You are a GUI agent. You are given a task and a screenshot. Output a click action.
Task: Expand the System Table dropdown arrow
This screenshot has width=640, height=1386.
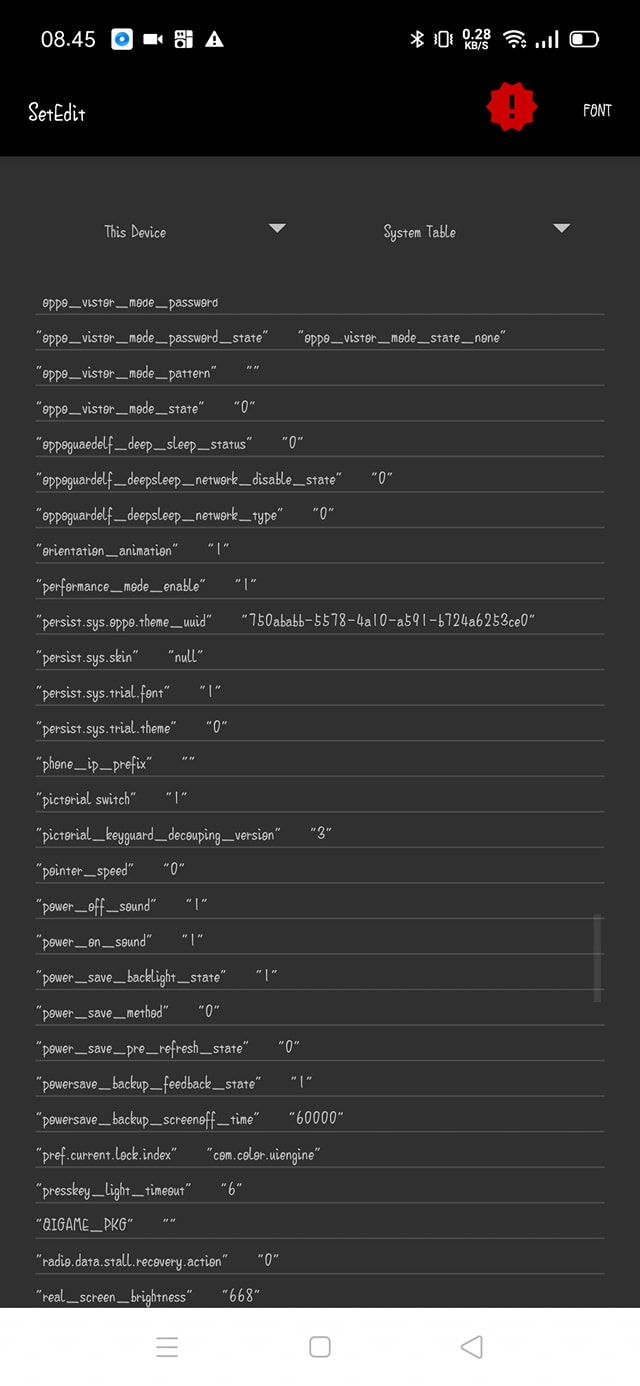562,229
